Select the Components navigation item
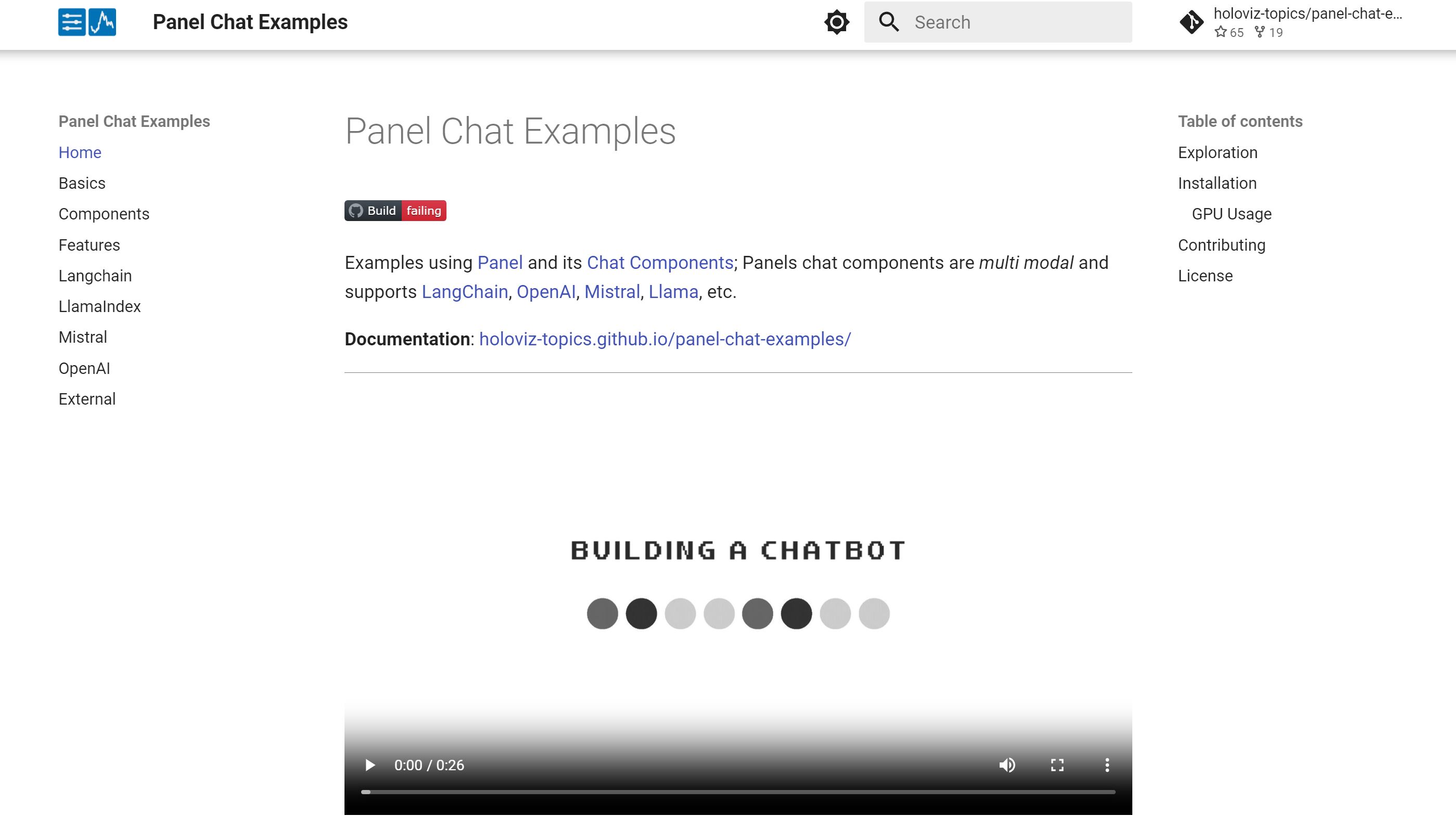This screenshot has width=1456, height=829. [104, 213]
